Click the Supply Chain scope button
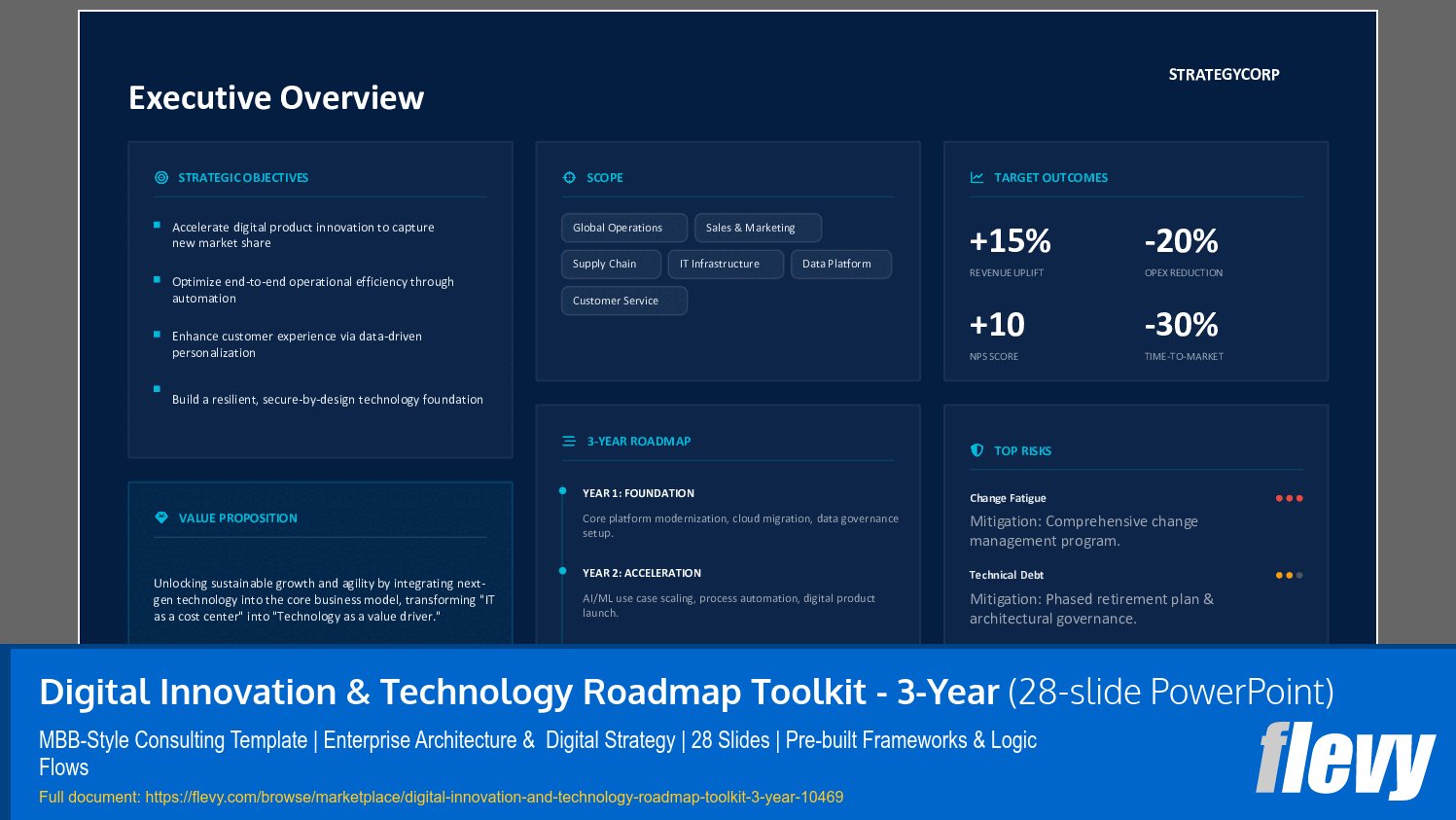Screen dimensions: 1456x820 [x=610, y=263]
